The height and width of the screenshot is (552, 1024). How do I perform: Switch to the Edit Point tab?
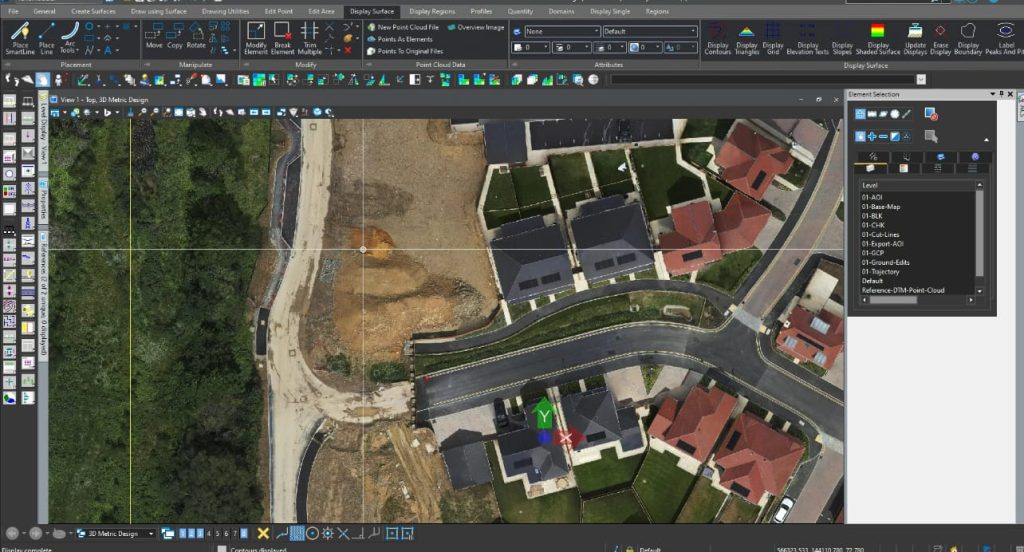click(x=278, y=11)
